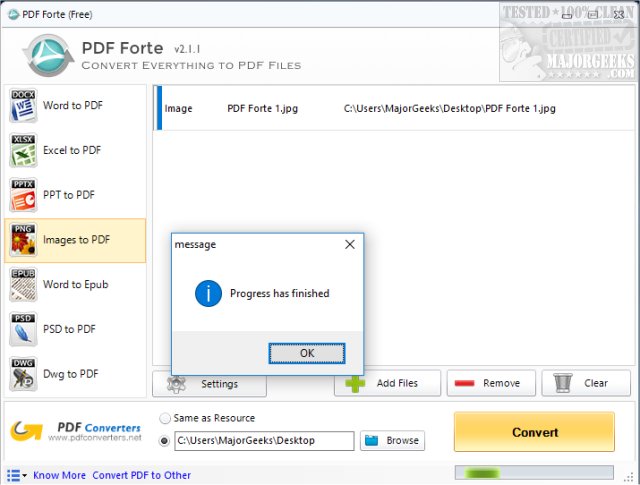The height and width of the screenshot is (485, 640).
Task: Select the PDF Forte 1.jpg file name
Action: (x=262, y=109)
